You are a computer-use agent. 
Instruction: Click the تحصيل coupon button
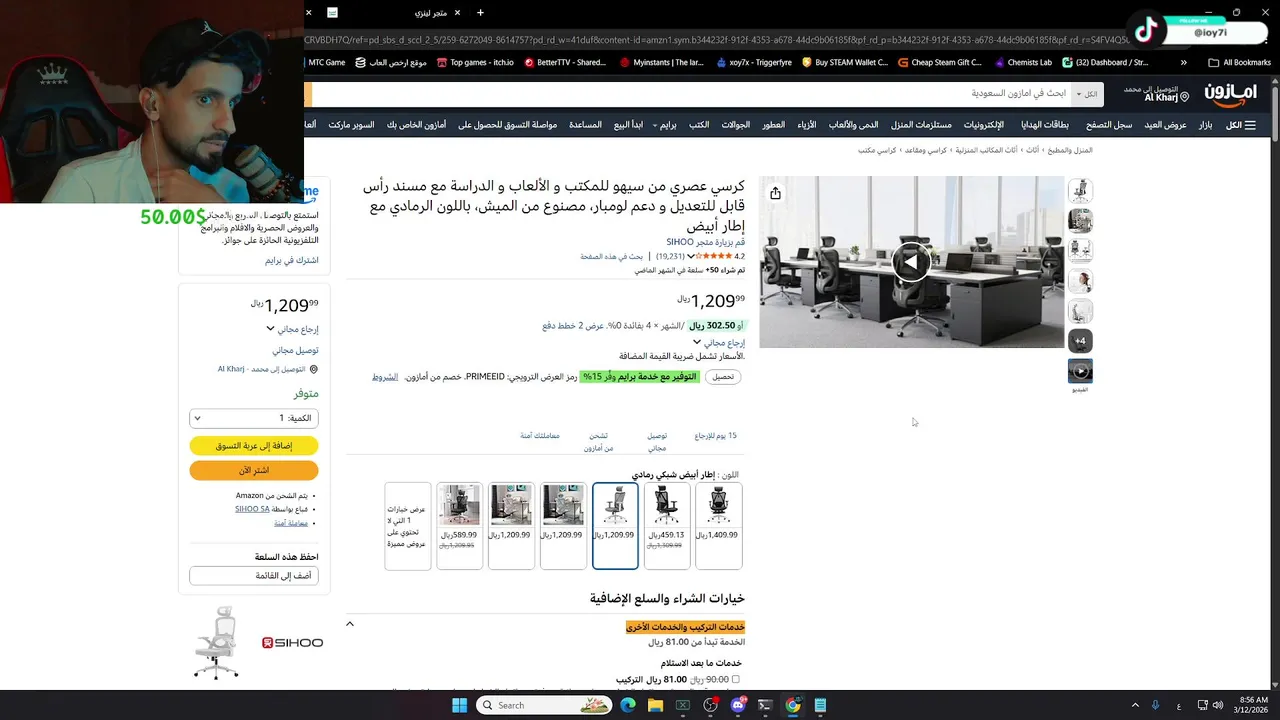coord(723,377)
